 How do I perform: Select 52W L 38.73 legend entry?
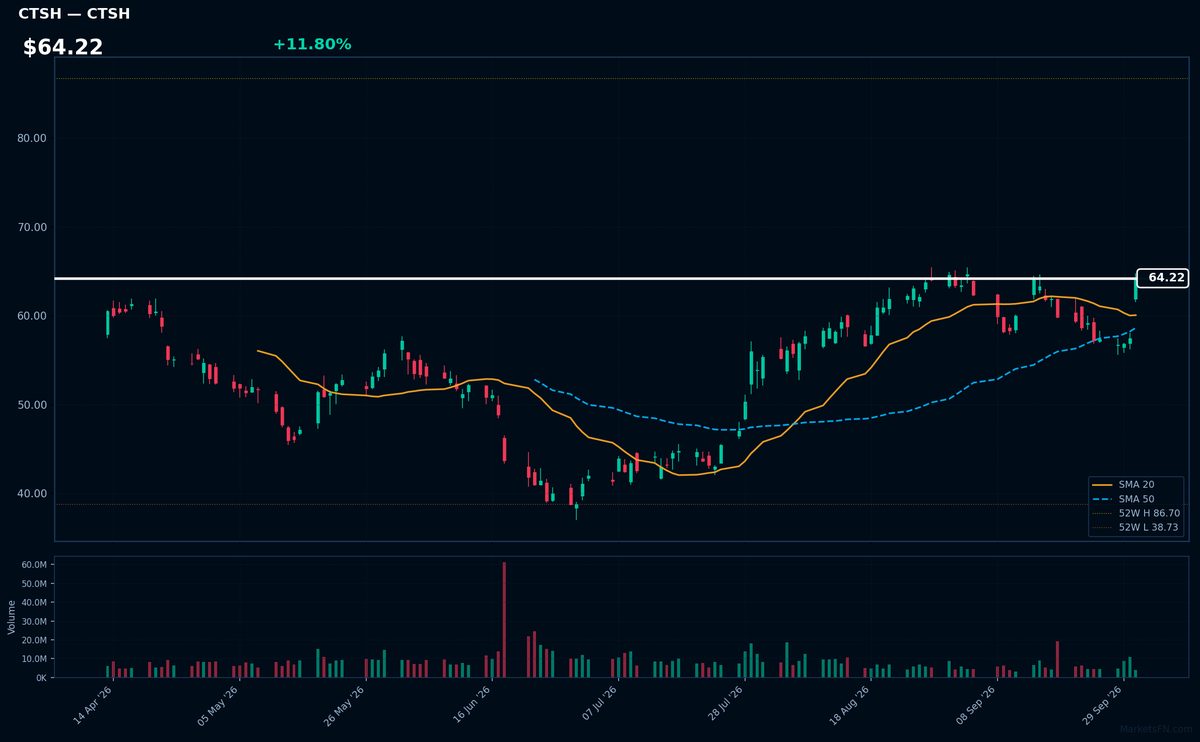click(1136, 527)
